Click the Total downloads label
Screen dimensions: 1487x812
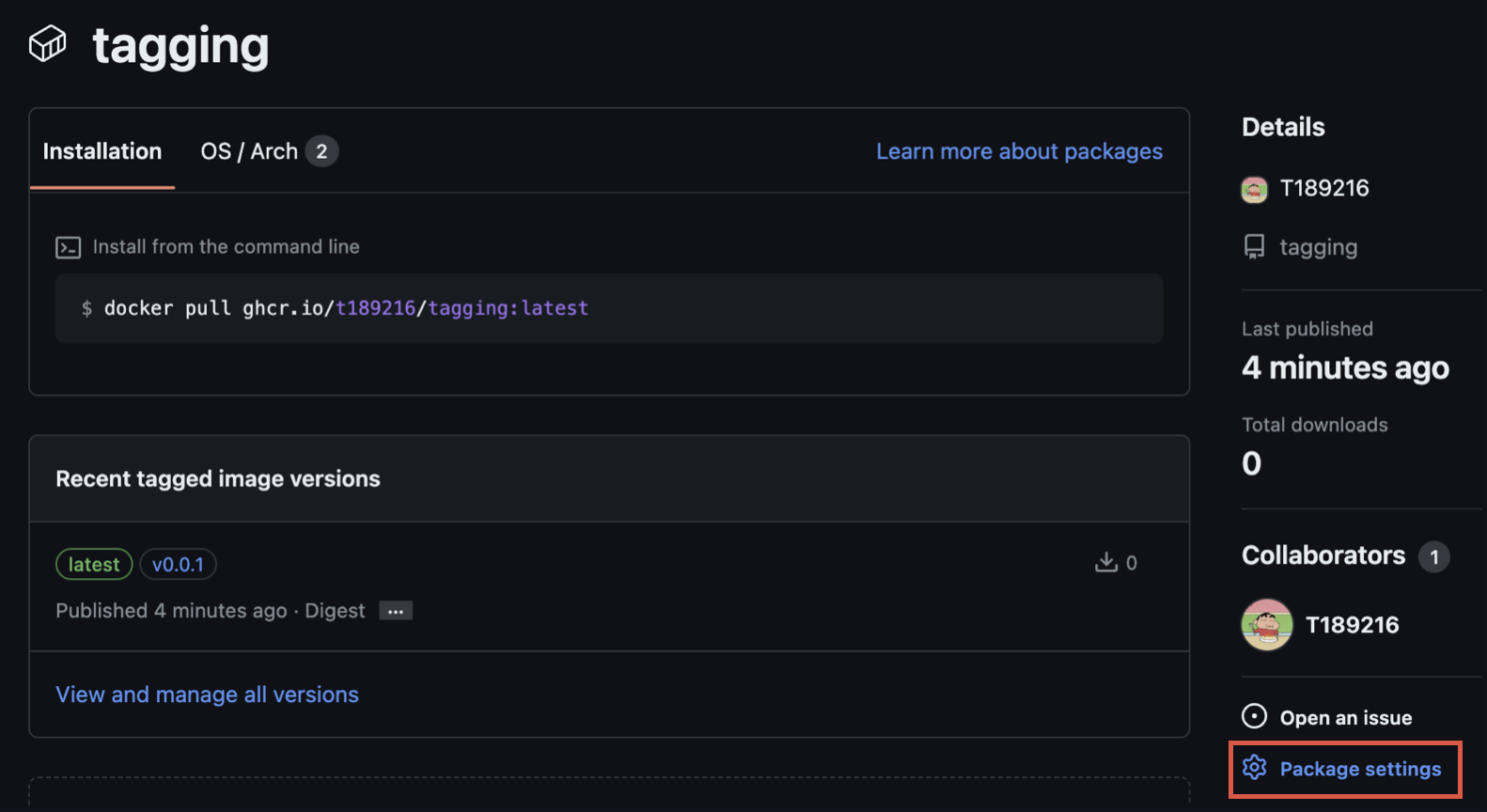[1314, 425]
